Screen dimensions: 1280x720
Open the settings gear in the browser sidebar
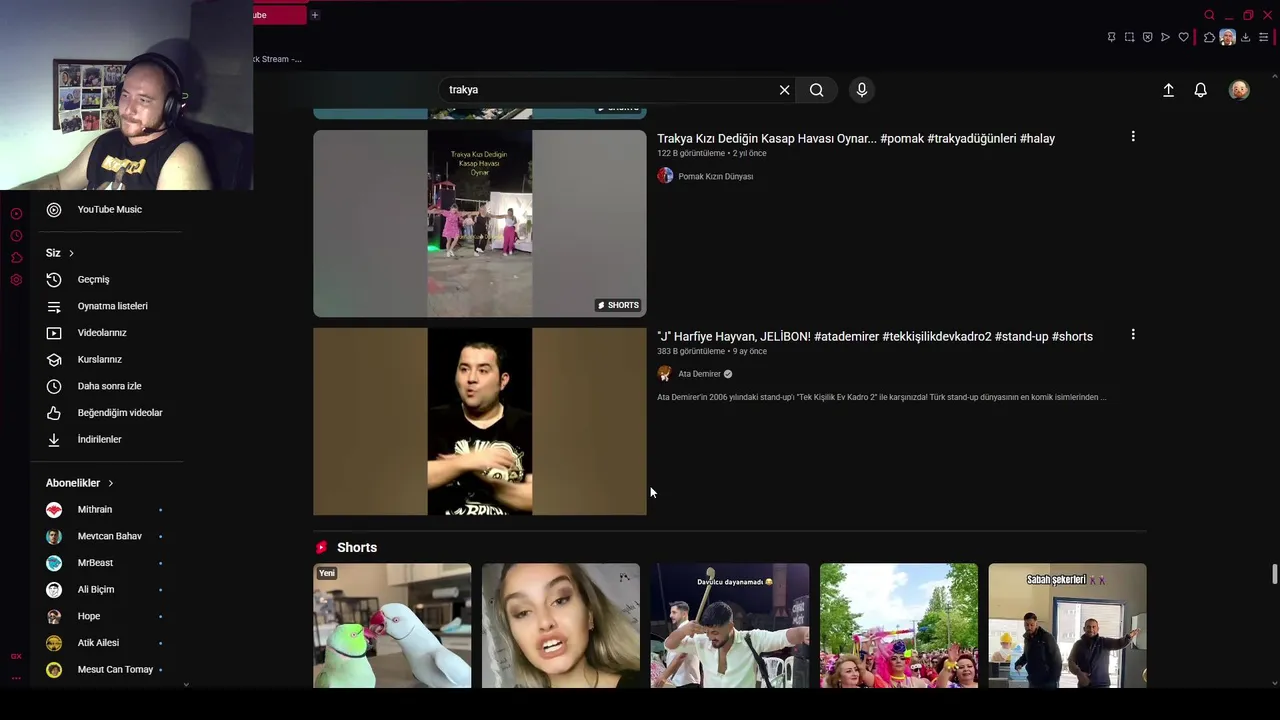pos(16,280)
